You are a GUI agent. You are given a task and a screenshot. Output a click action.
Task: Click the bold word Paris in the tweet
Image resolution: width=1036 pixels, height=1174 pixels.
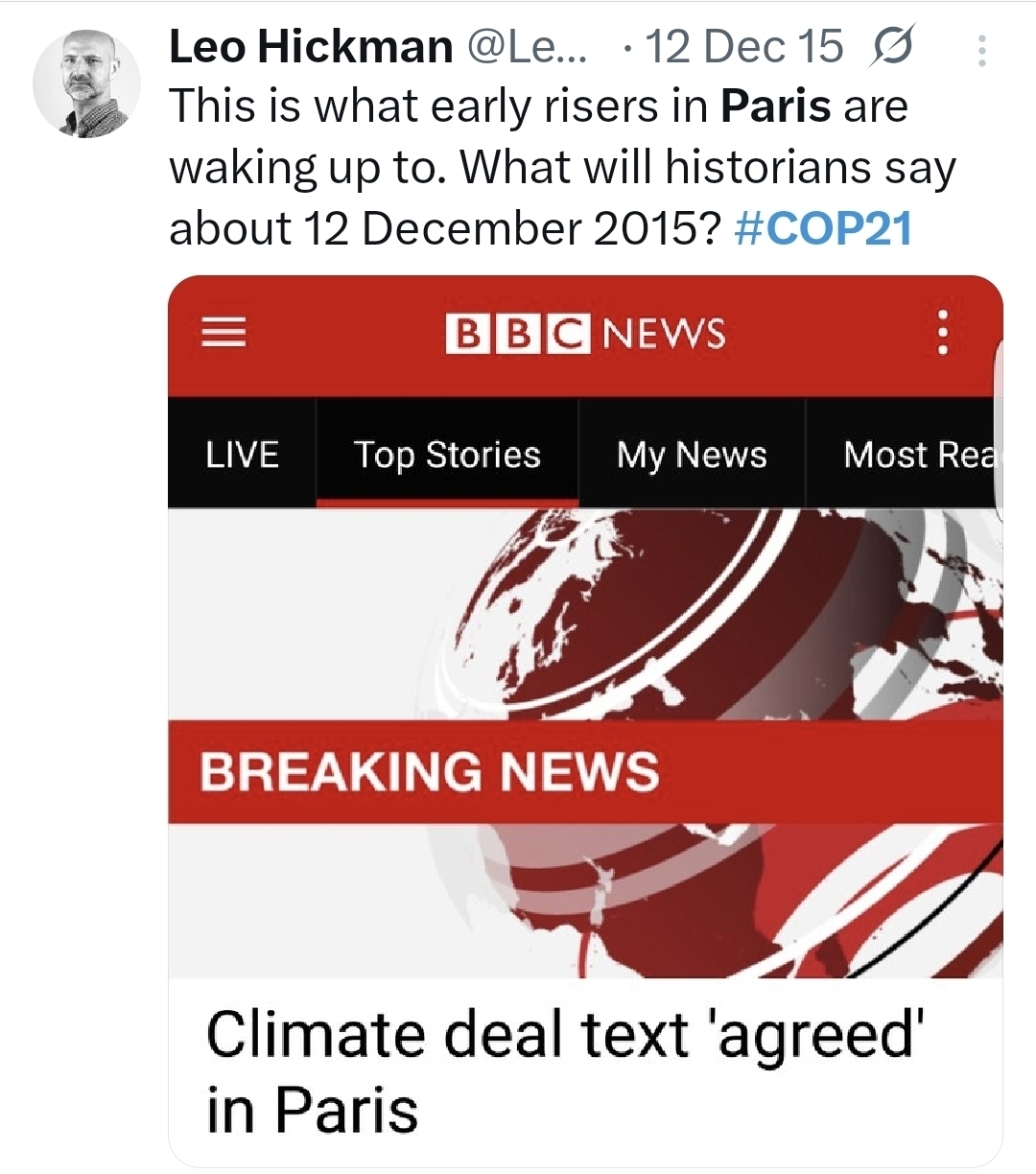point(775,106)
